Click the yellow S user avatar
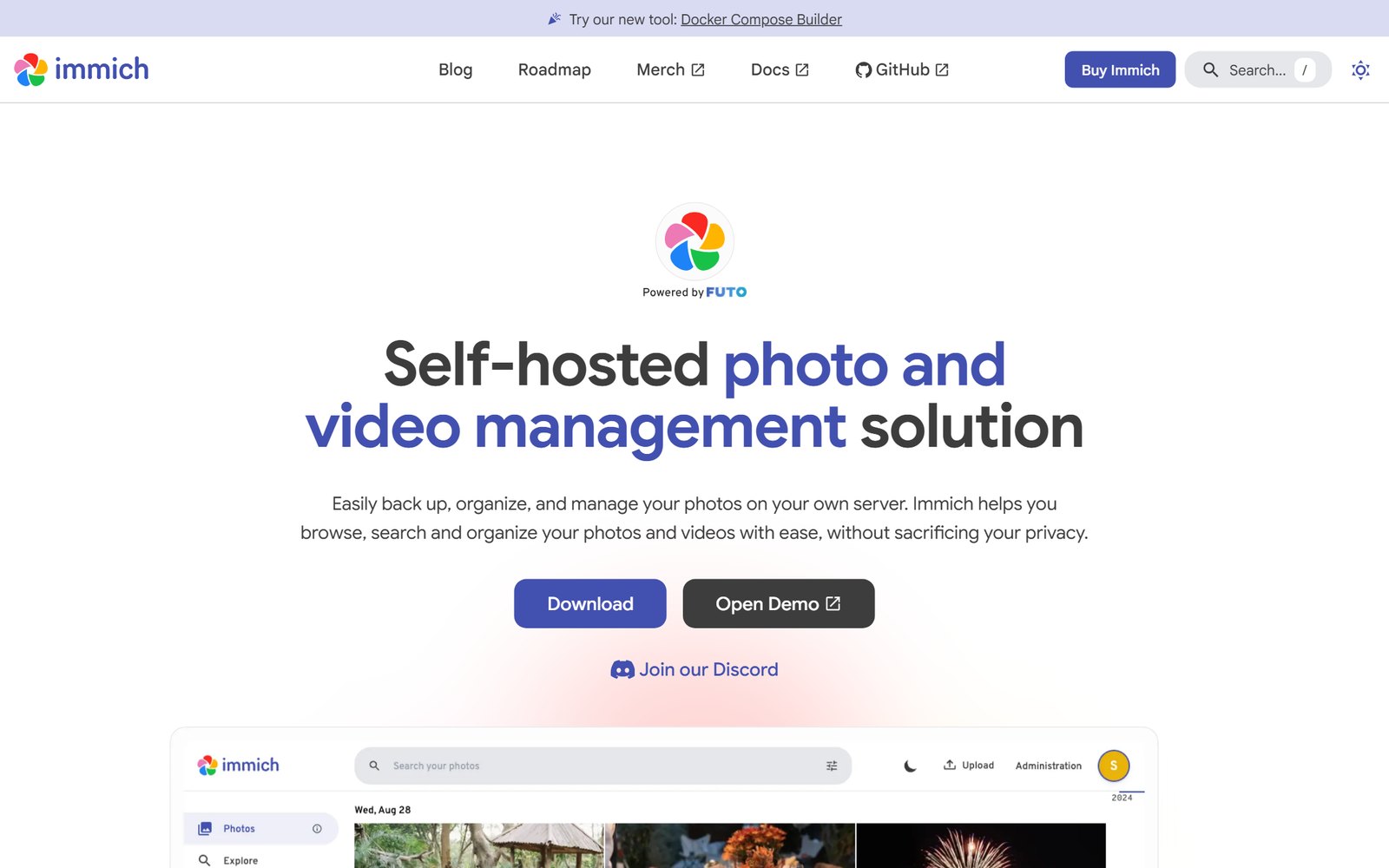Viewport: 1389px width, 868px height. pos(1114,766)
